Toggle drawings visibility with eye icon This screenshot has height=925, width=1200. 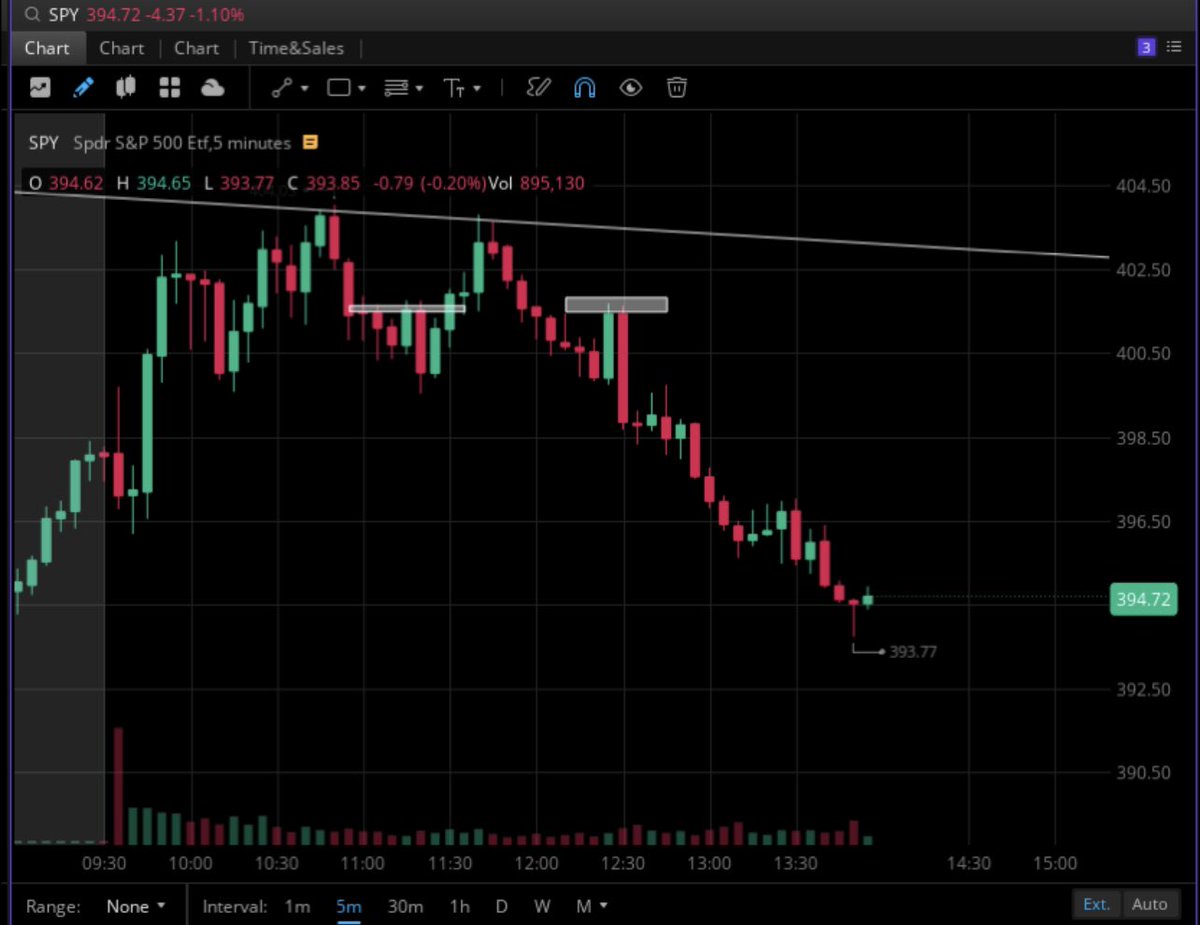630,88
